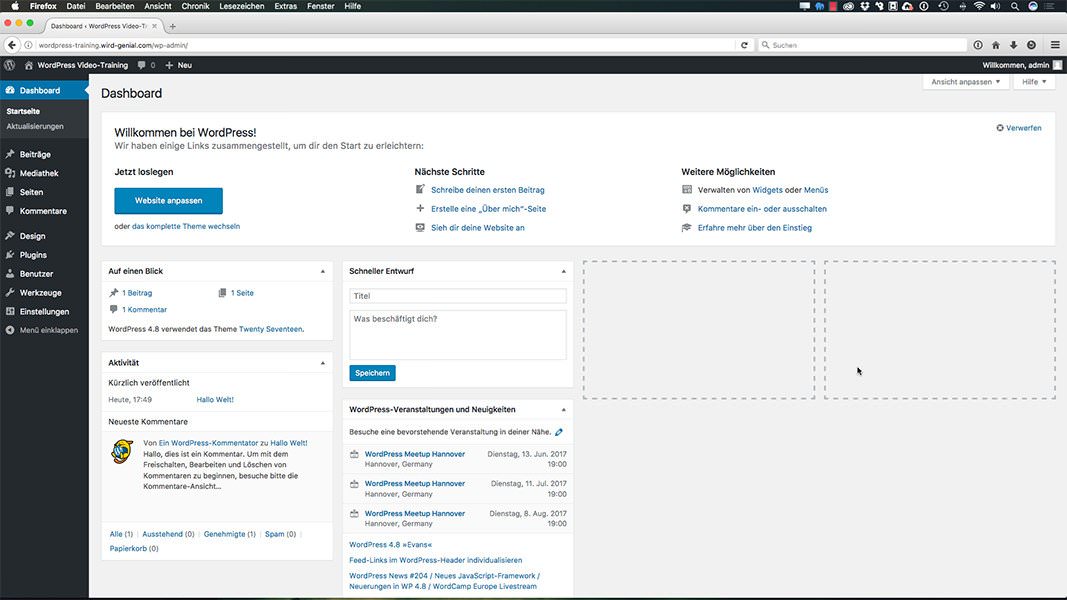Open the Aktualisierungen submenu item

click(x=35, y=127)
